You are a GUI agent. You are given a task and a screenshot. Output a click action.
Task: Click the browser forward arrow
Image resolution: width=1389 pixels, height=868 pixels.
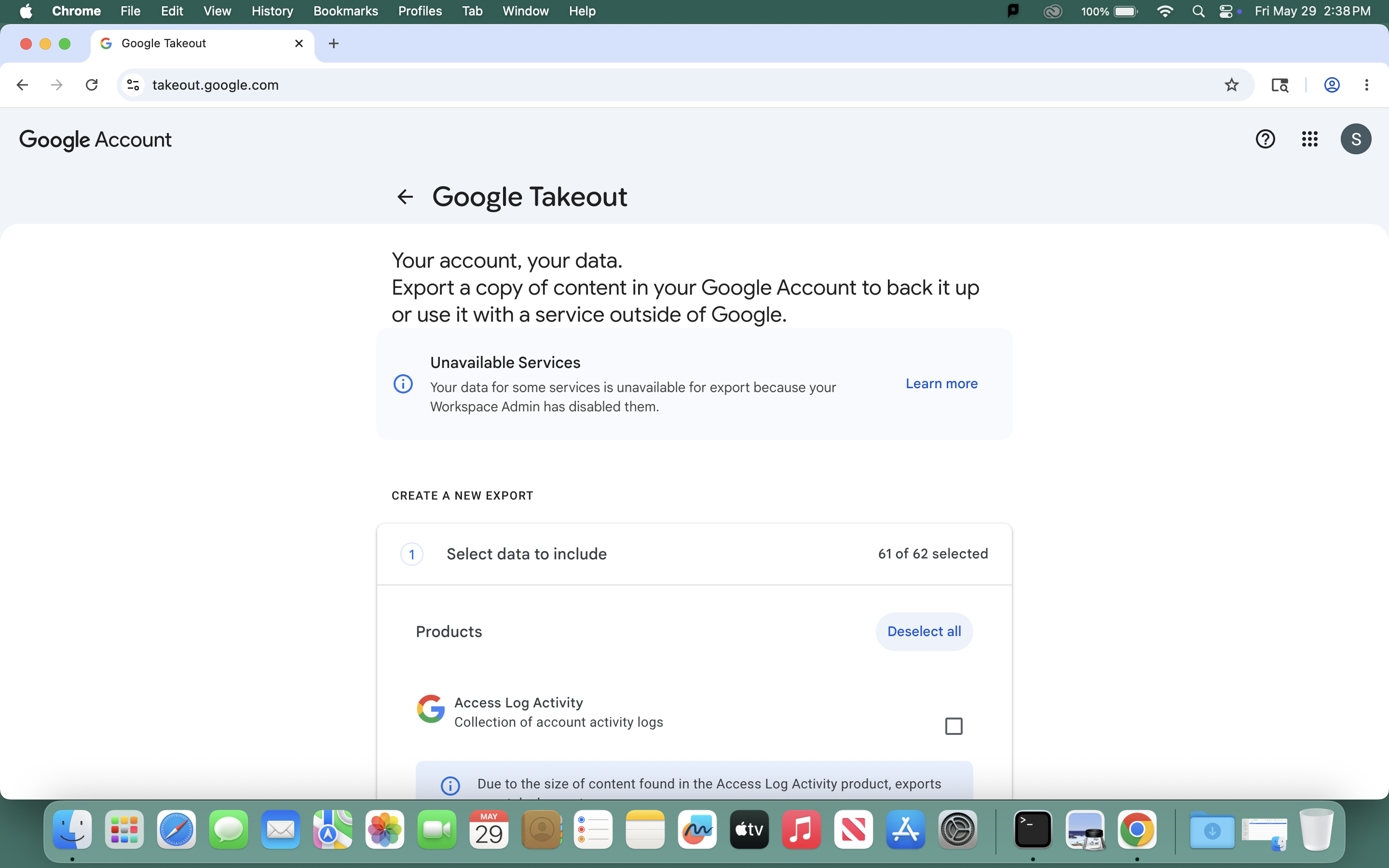57,85
